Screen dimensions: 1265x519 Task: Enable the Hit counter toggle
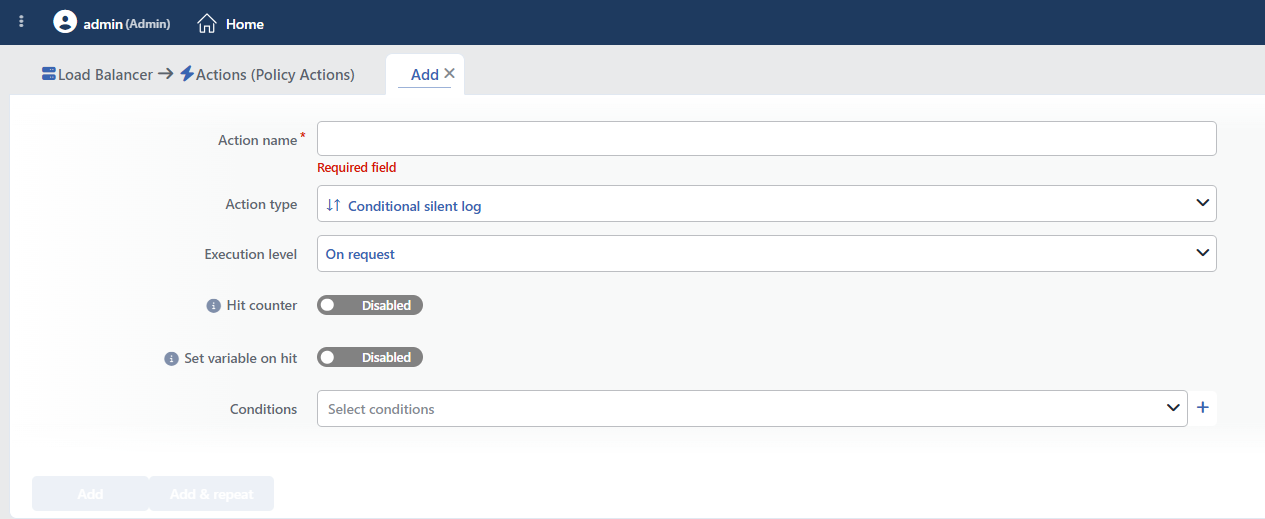370,305
